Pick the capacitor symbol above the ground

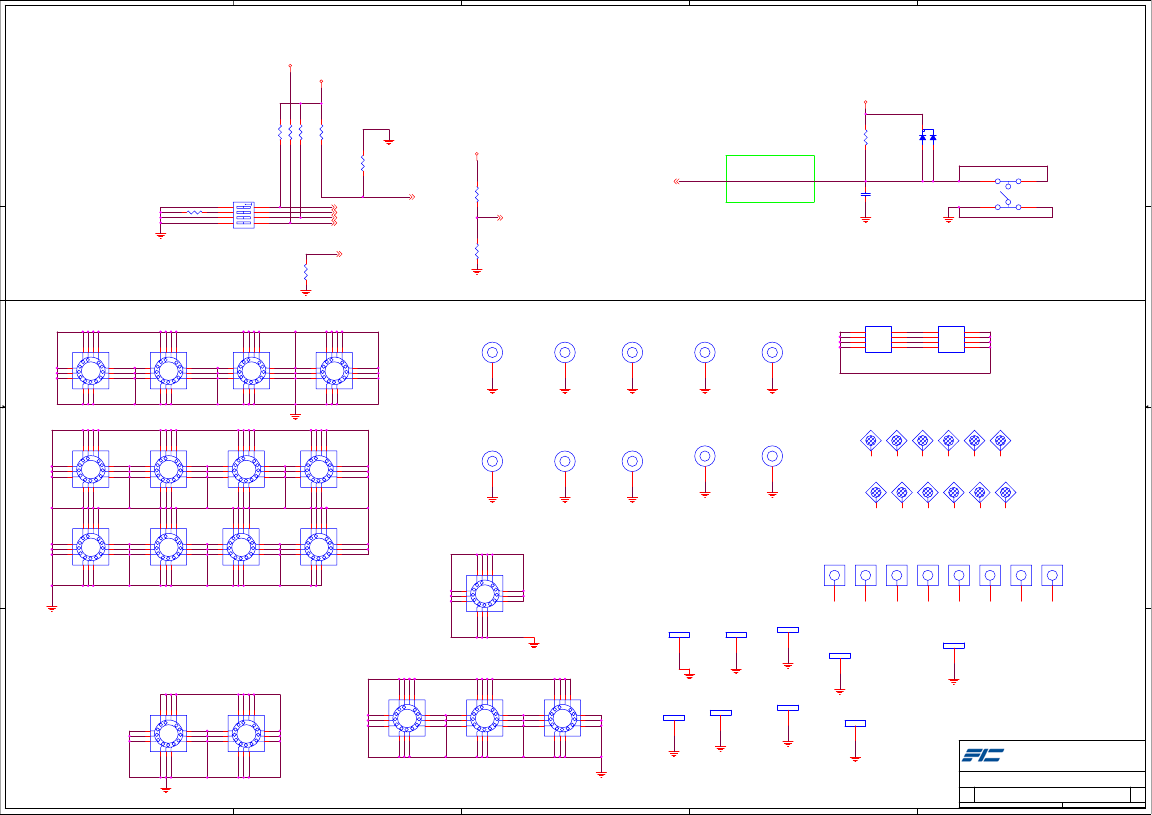(865, 194)
